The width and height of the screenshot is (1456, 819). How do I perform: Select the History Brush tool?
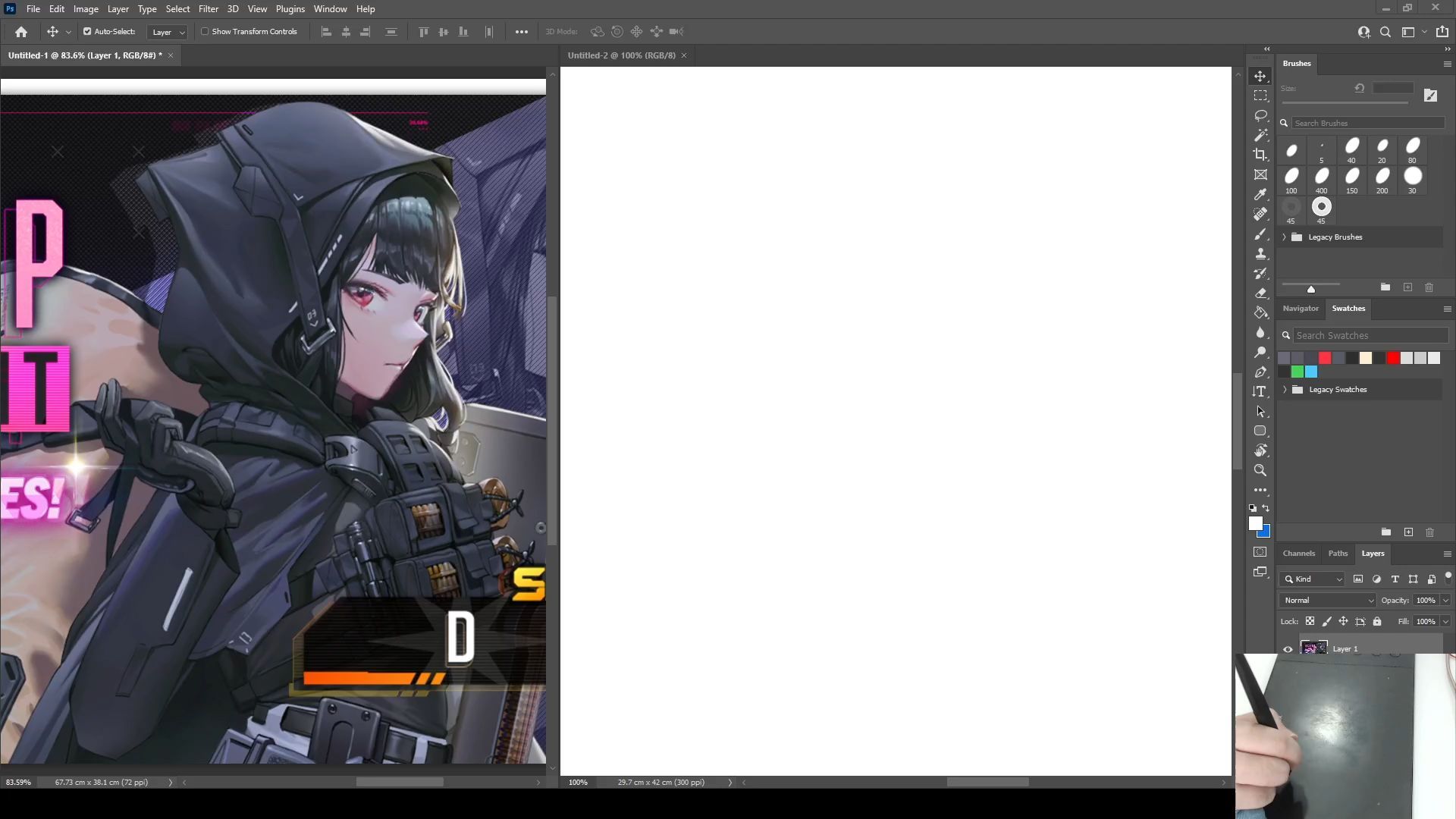tap(1260, 273)
